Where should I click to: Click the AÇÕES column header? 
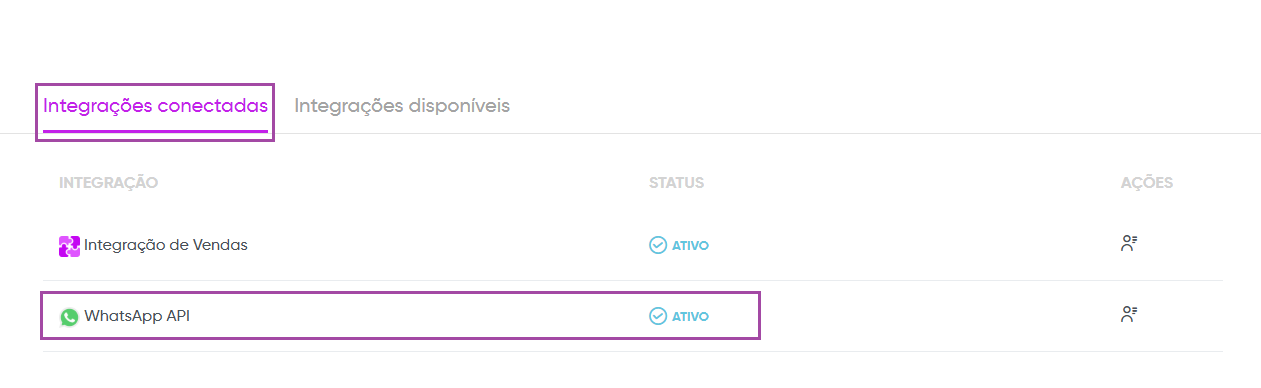point(1147,183)
